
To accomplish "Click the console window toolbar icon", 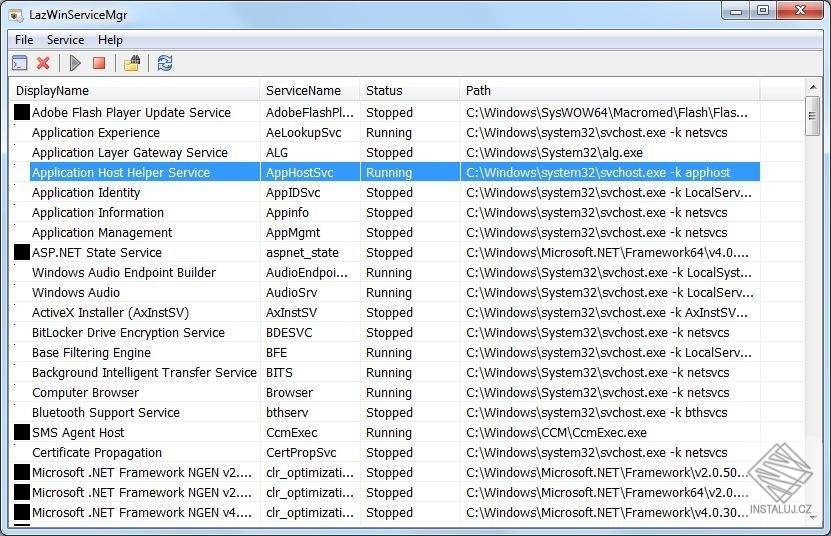I will point(20,63).
